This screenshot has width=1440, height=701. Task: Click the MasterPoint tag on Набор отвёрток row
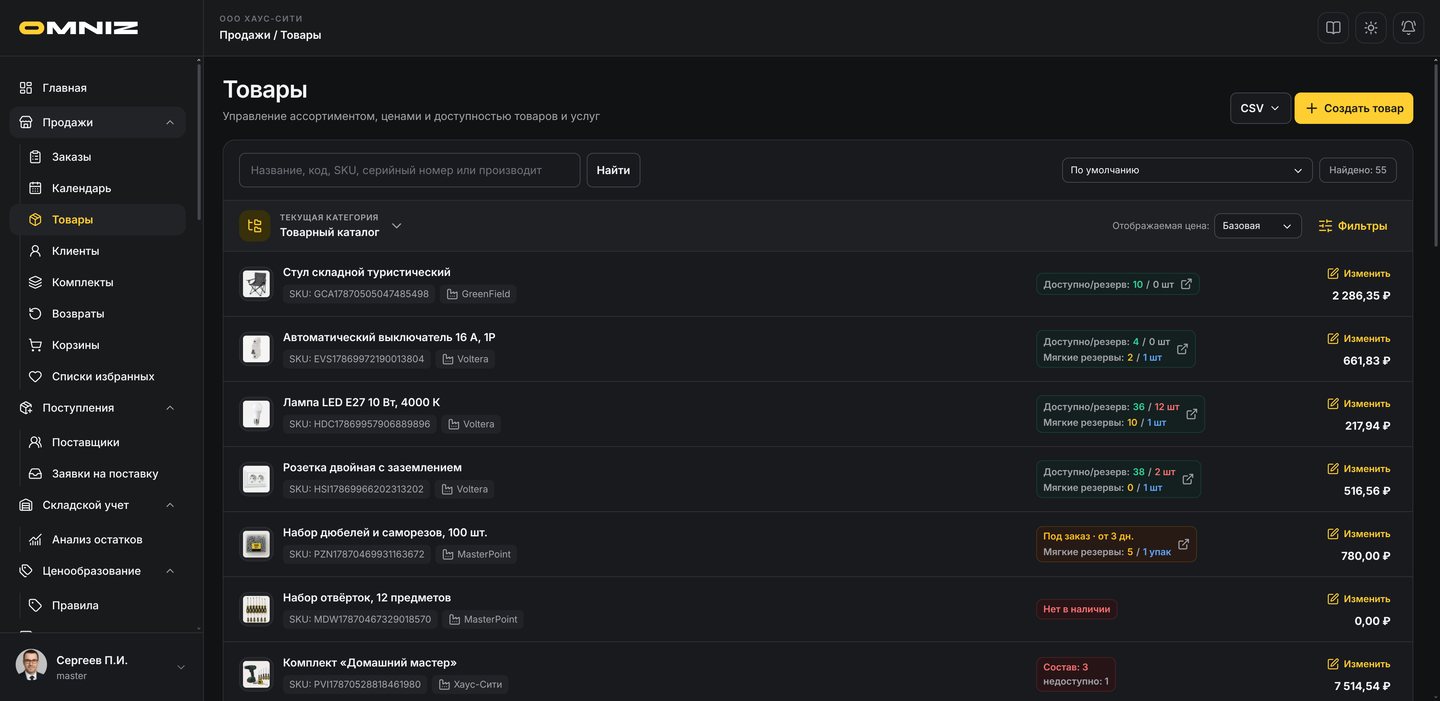[x=482, y=620]
